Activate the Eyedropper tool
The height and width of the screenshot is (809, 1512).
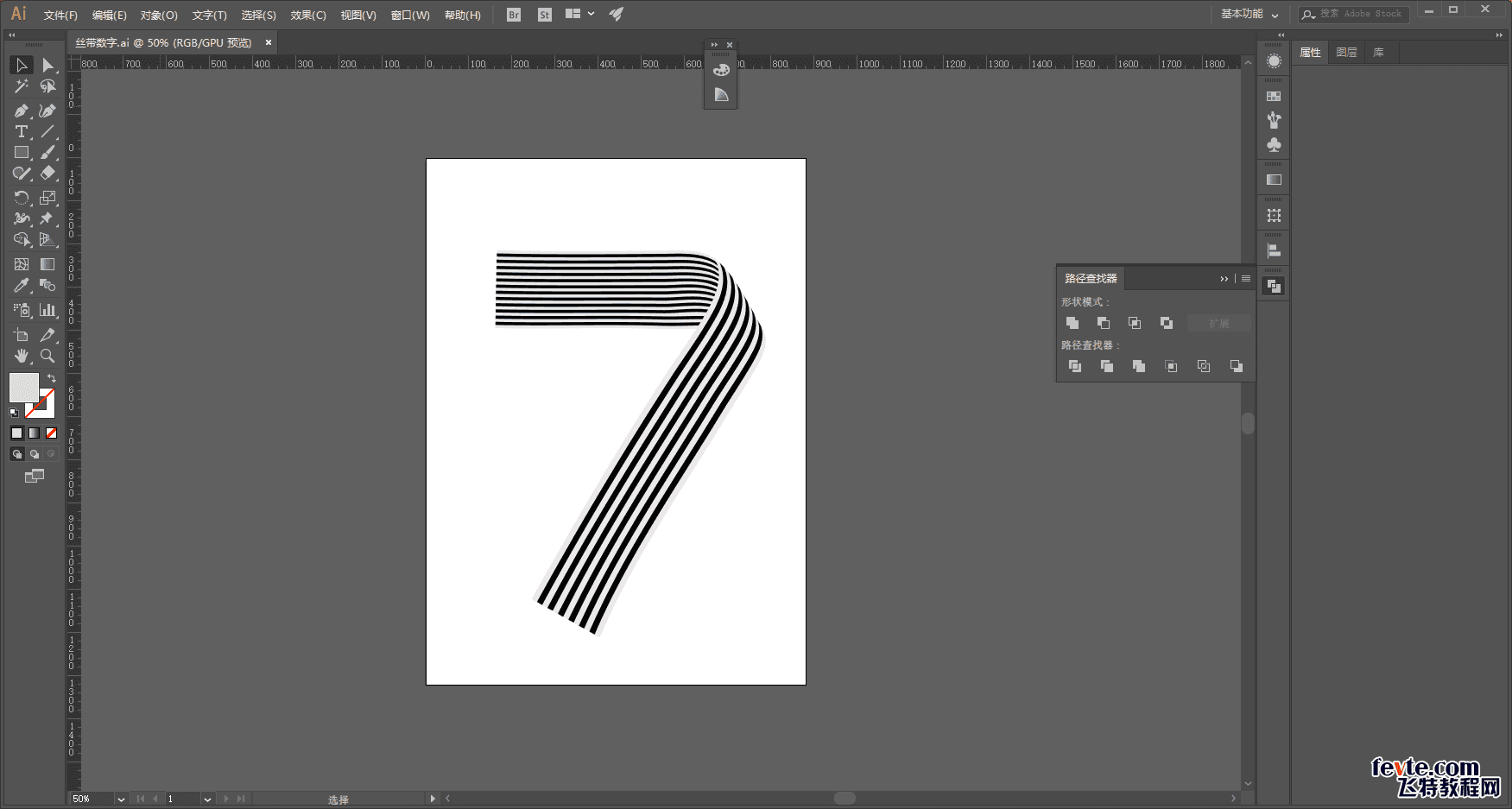coord(21,285)
